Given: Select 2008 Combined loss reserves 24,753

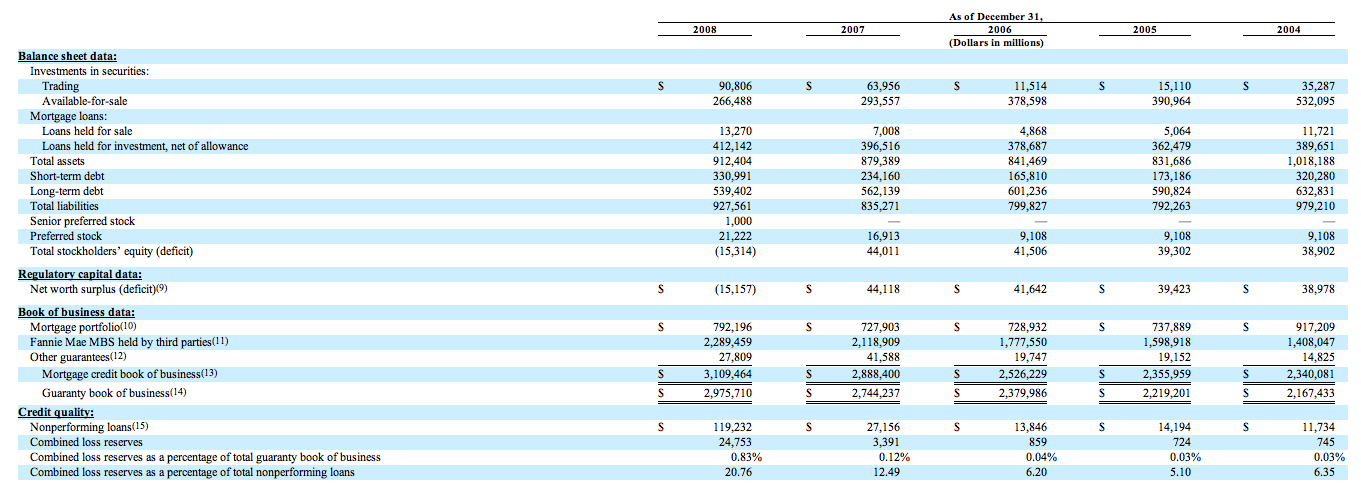Looking at the screenshot, I should (x=735, y=442).
